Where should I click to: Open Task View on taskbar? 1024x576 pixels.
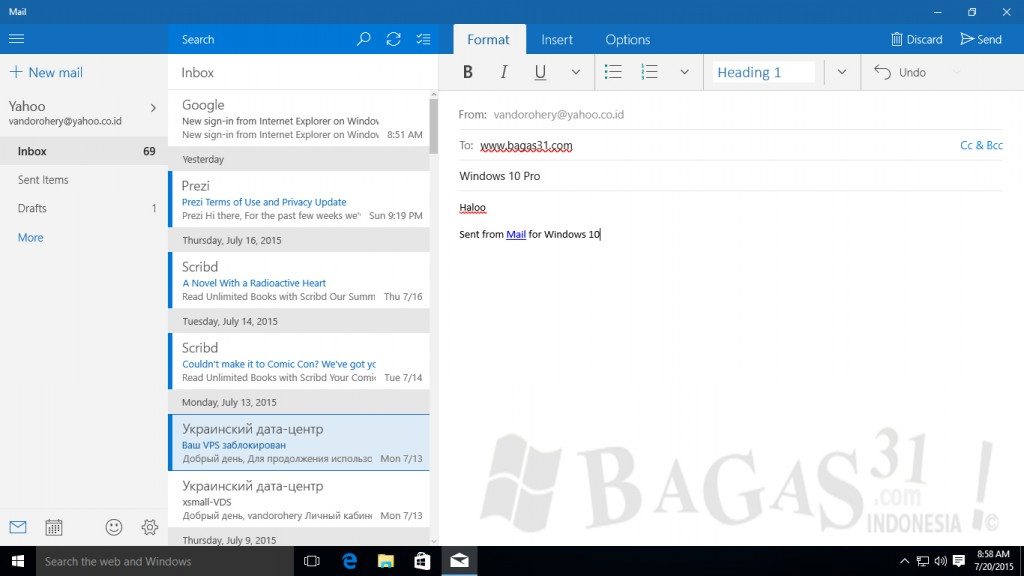pyautogui.click(x=312, y=561)
